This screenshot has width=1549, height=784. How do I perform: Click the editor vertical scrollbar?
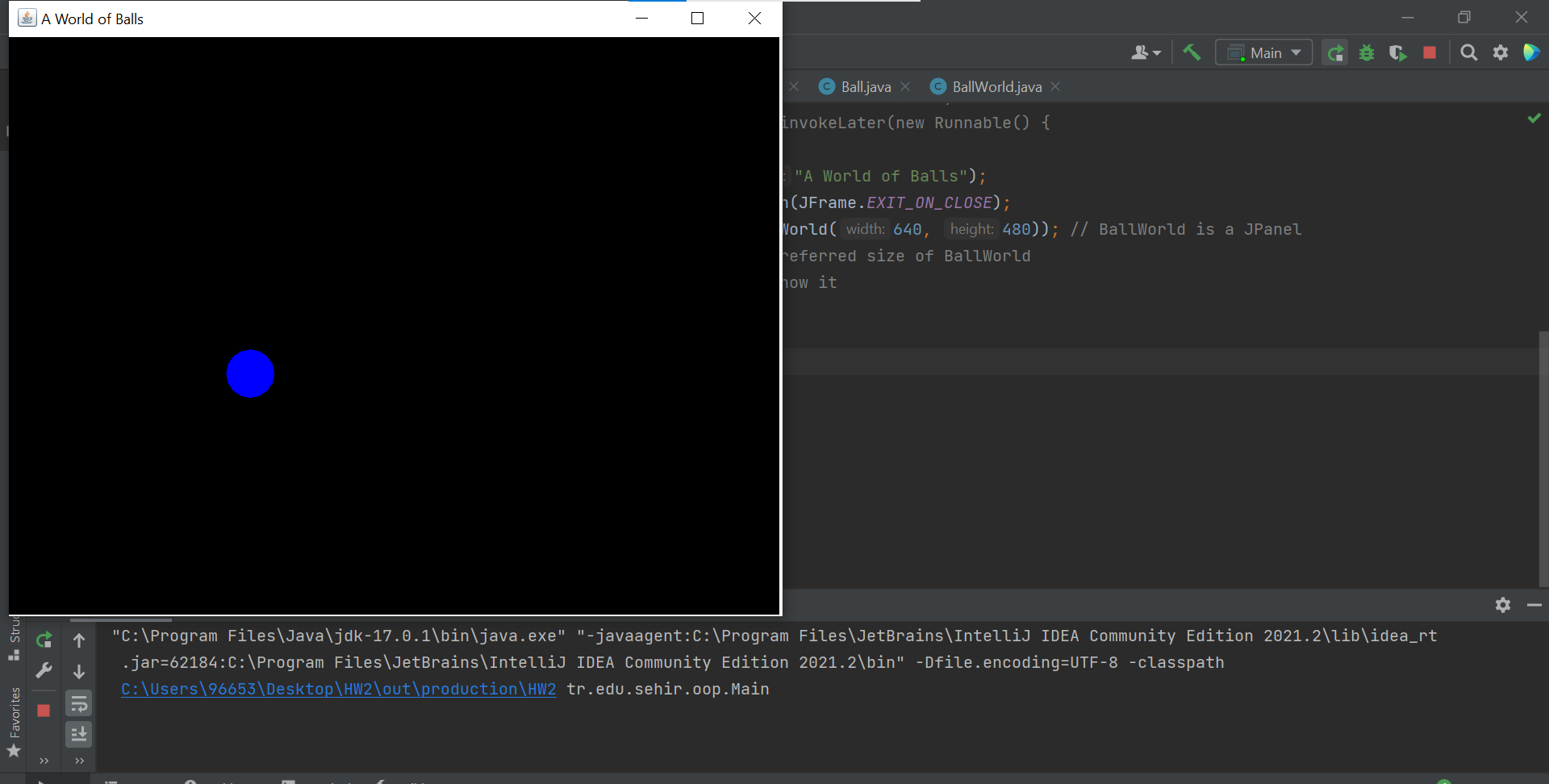(1543, 458)
